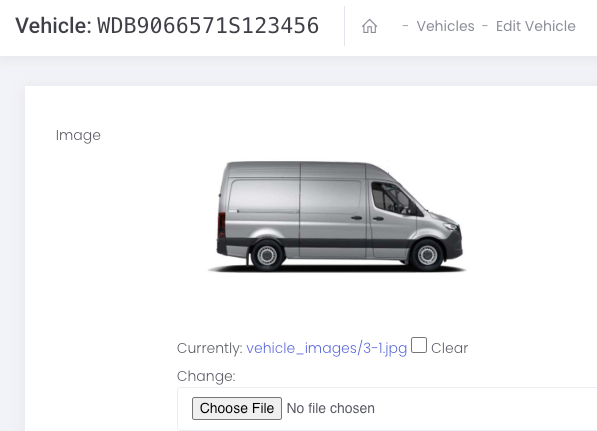
Task: Click the 'No file chosen' text
Action: pyautogui.click(x=330, y=408)
